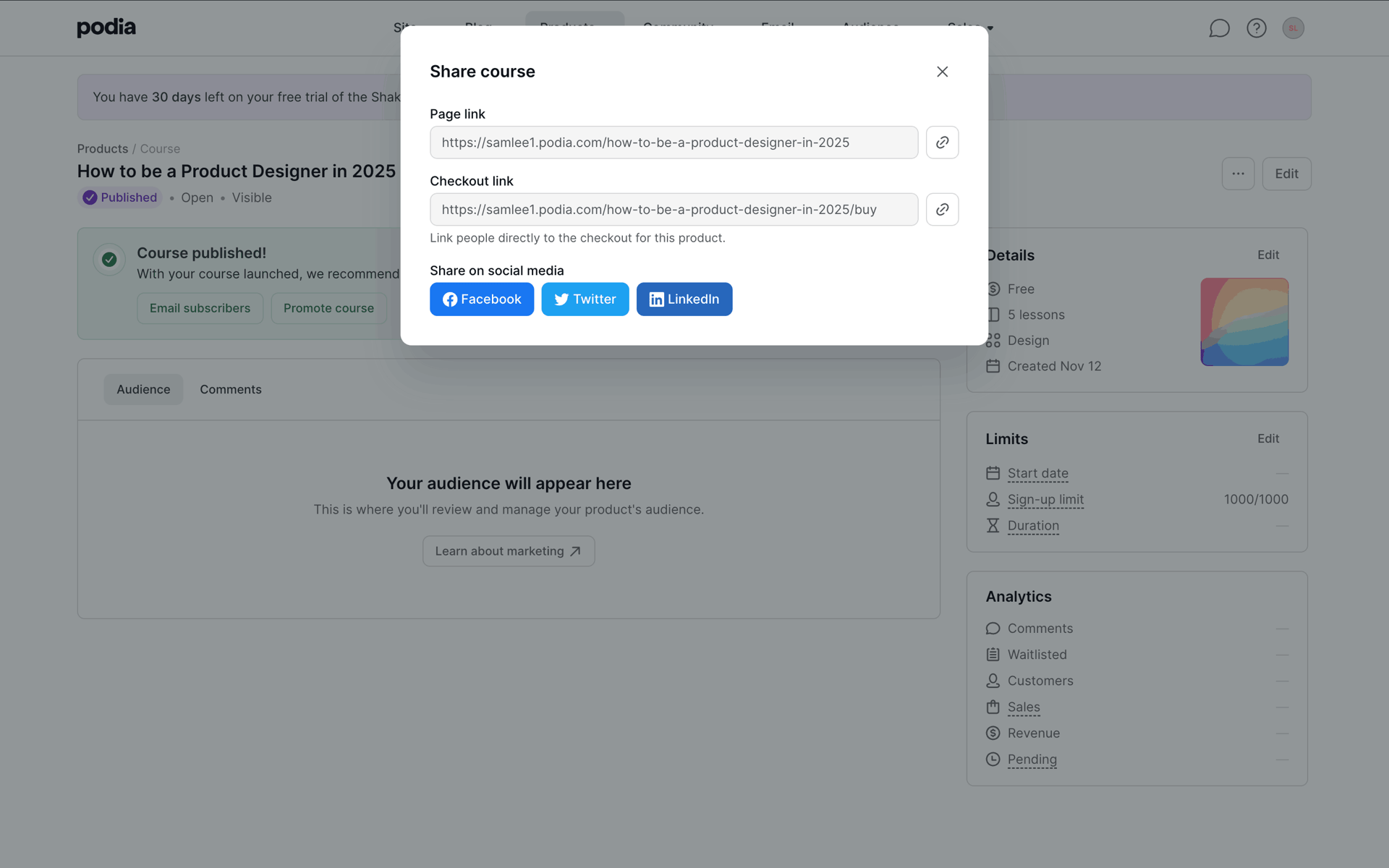
Task: Click the 5 lessons book icon
Action: [x=994, y=315]
